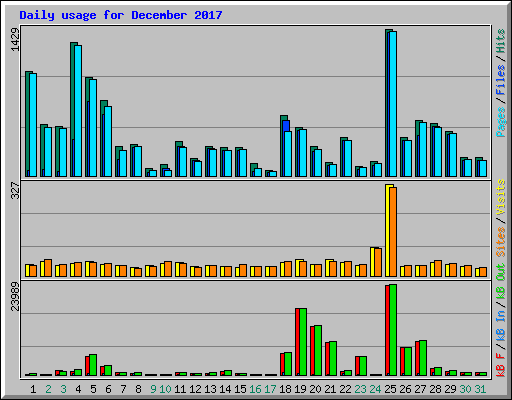The image size is (512, 400).
Task: Click the 'kB In' legend label
Action: click(501, 326)
